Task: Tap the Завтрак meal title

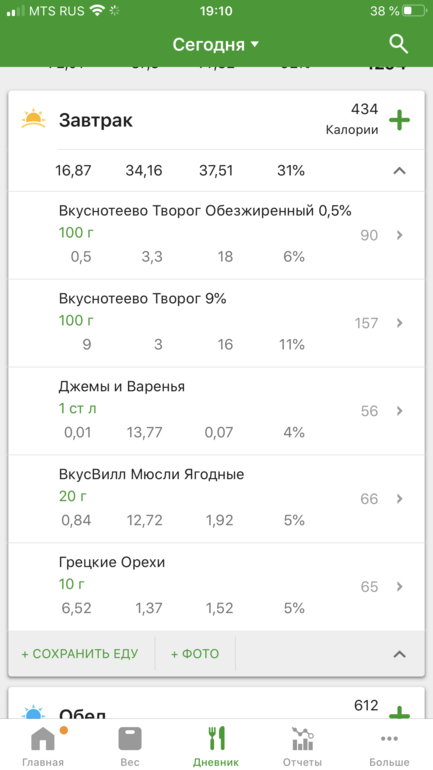Action: [96, 120]
